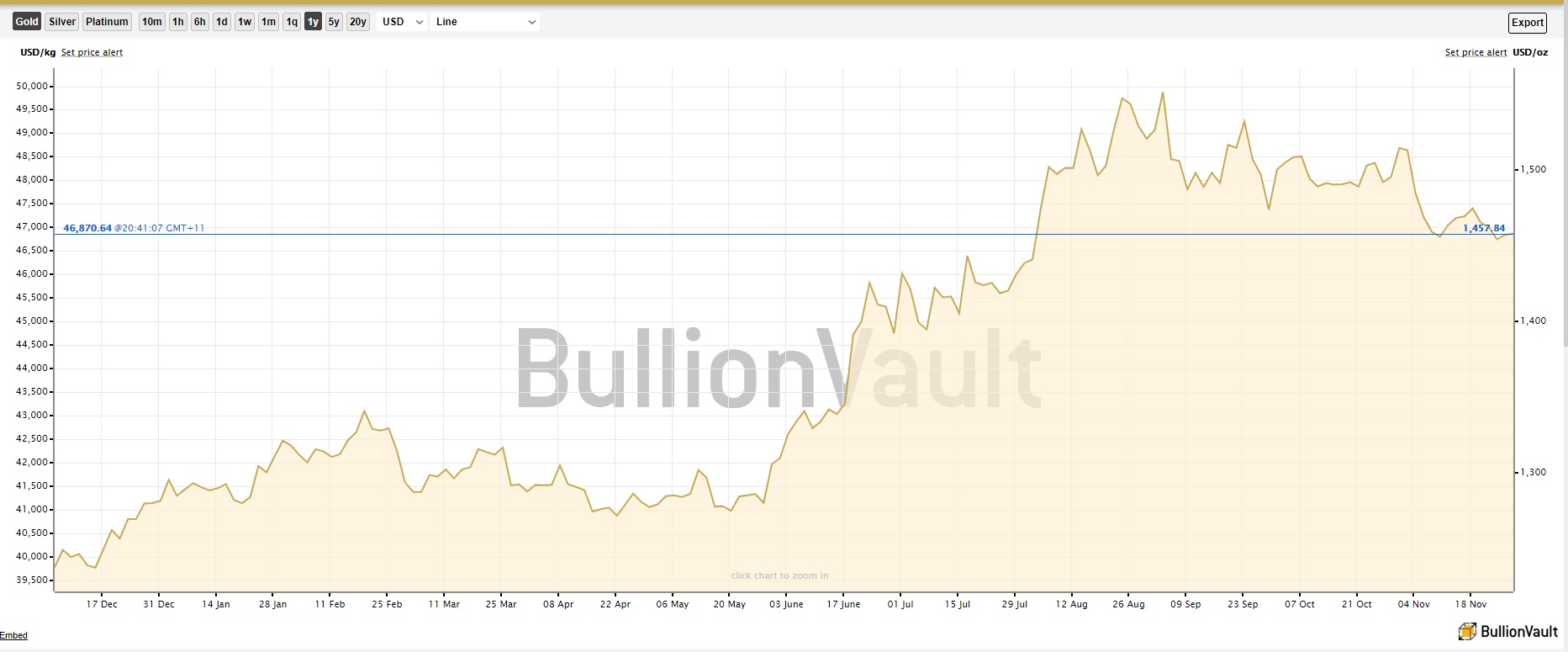Screen dimensions: 1568x652
Task: Click the 01 Jul date label
Action: 900,604
